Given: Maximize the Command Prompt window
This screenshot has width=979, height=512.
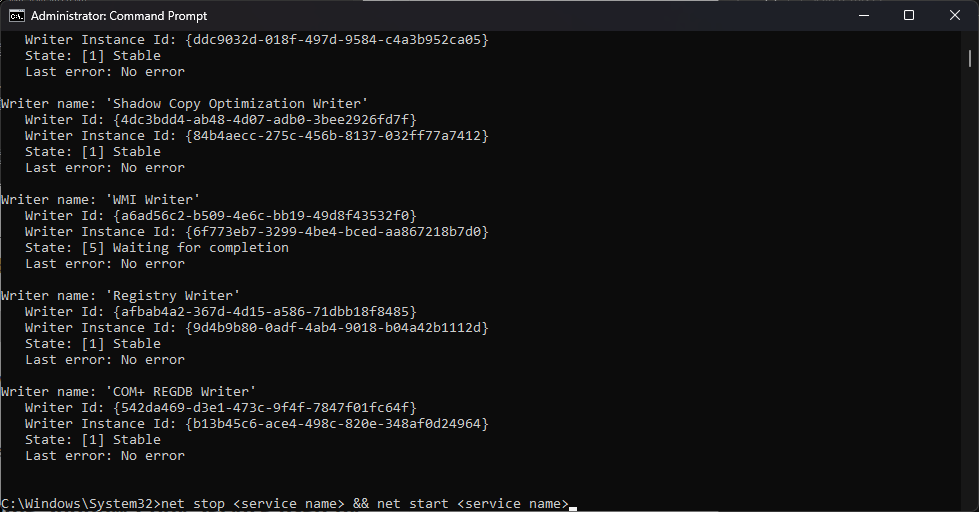Looking at the screenshot, I should 909,16.
